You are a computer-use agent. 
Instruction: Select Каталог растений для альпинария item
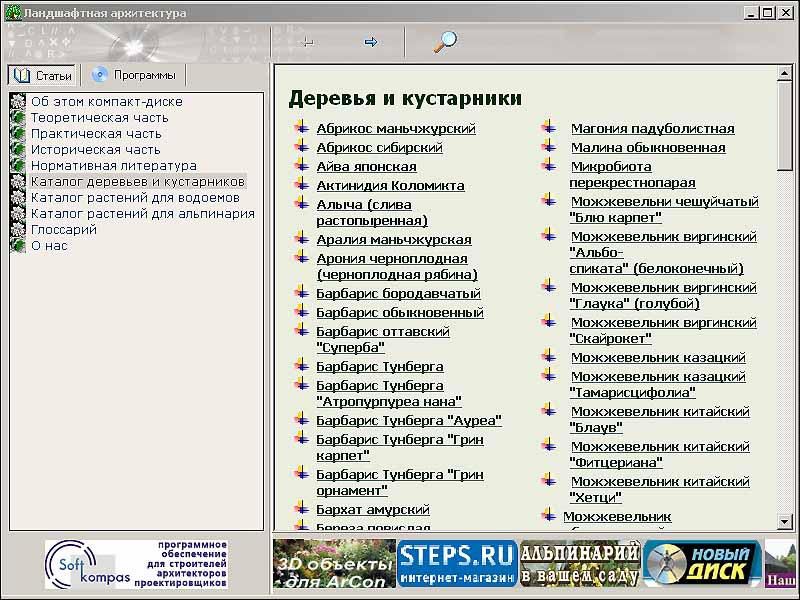click(142, 213)
